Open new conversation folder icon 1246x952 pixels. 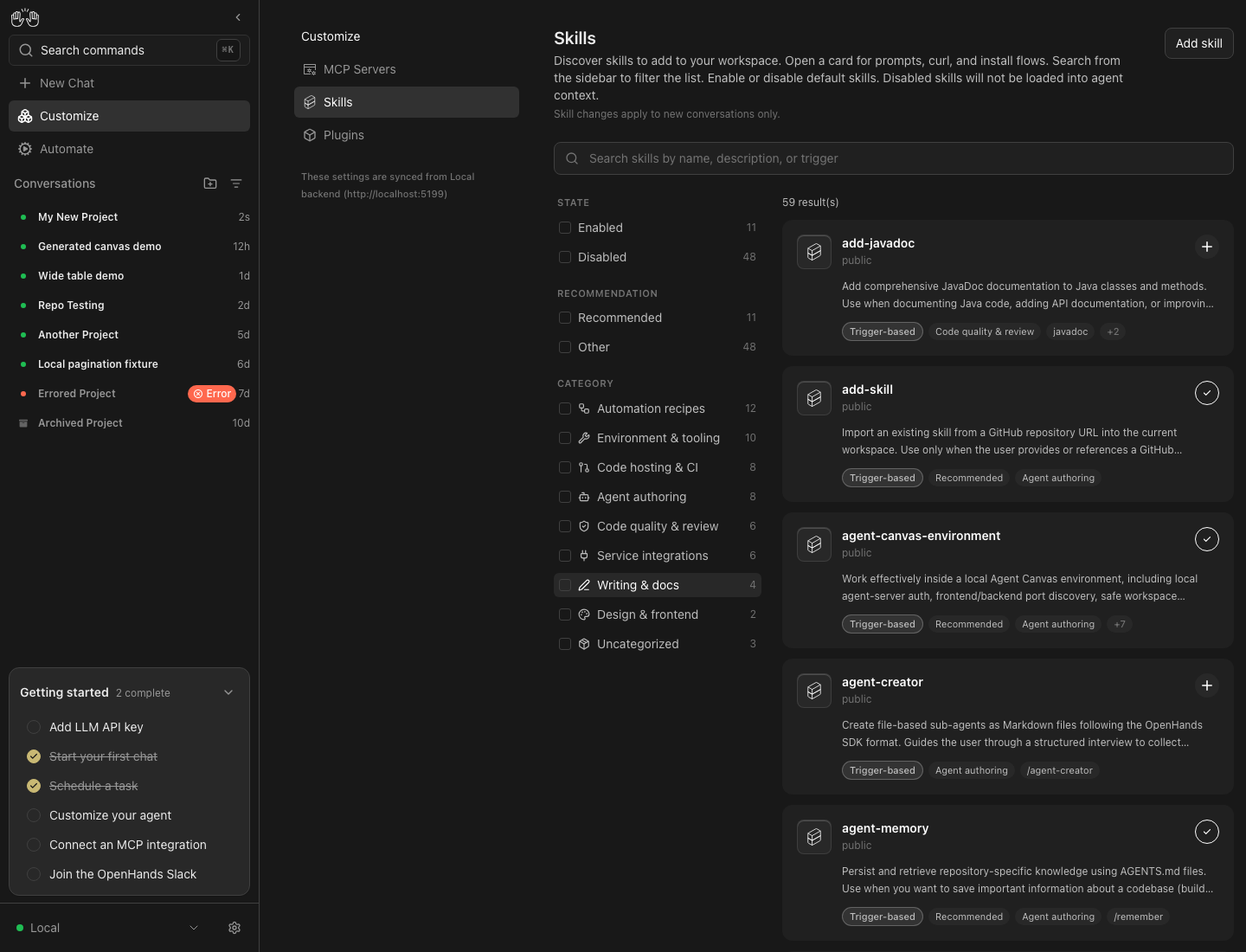pos(210,183)
